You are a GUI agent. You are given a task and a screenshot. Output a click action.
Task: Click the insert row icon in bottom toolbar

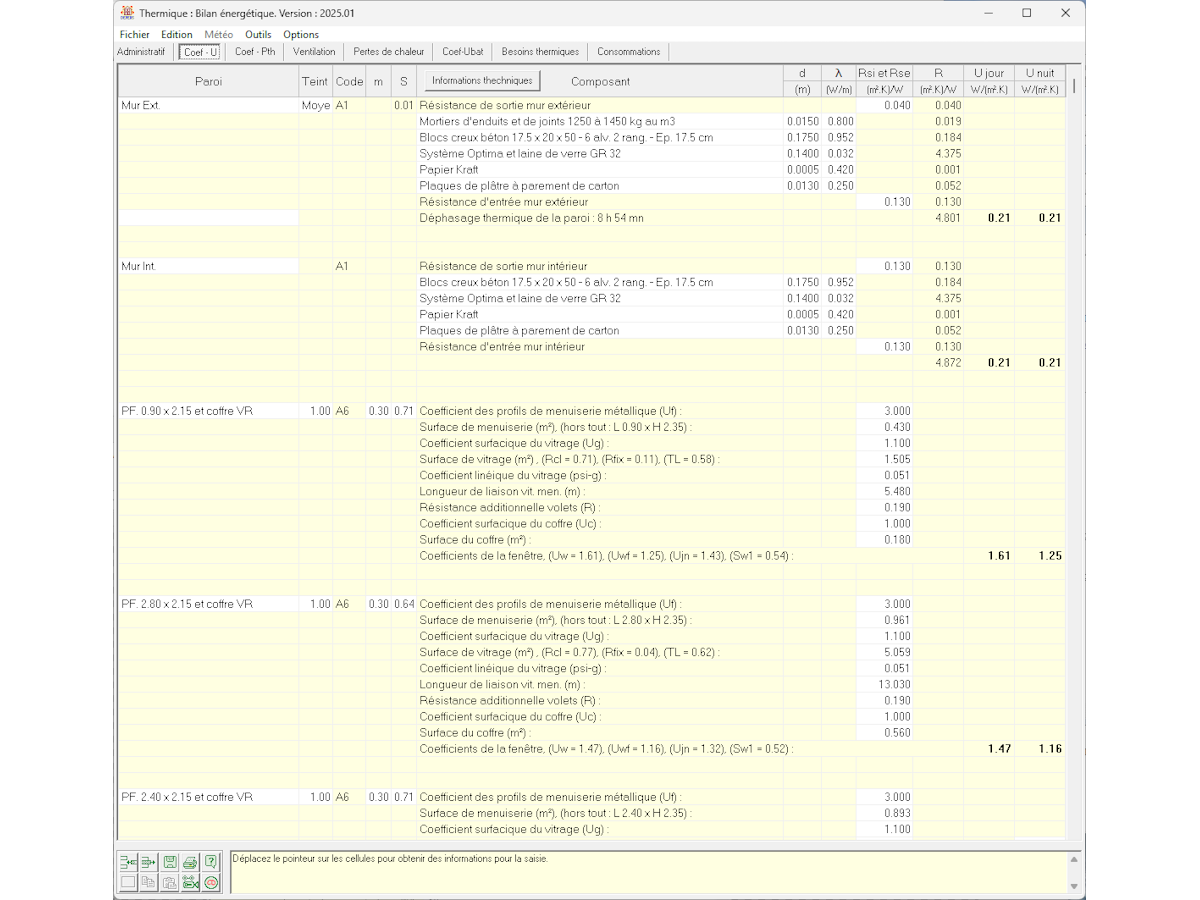coord(128,861)
